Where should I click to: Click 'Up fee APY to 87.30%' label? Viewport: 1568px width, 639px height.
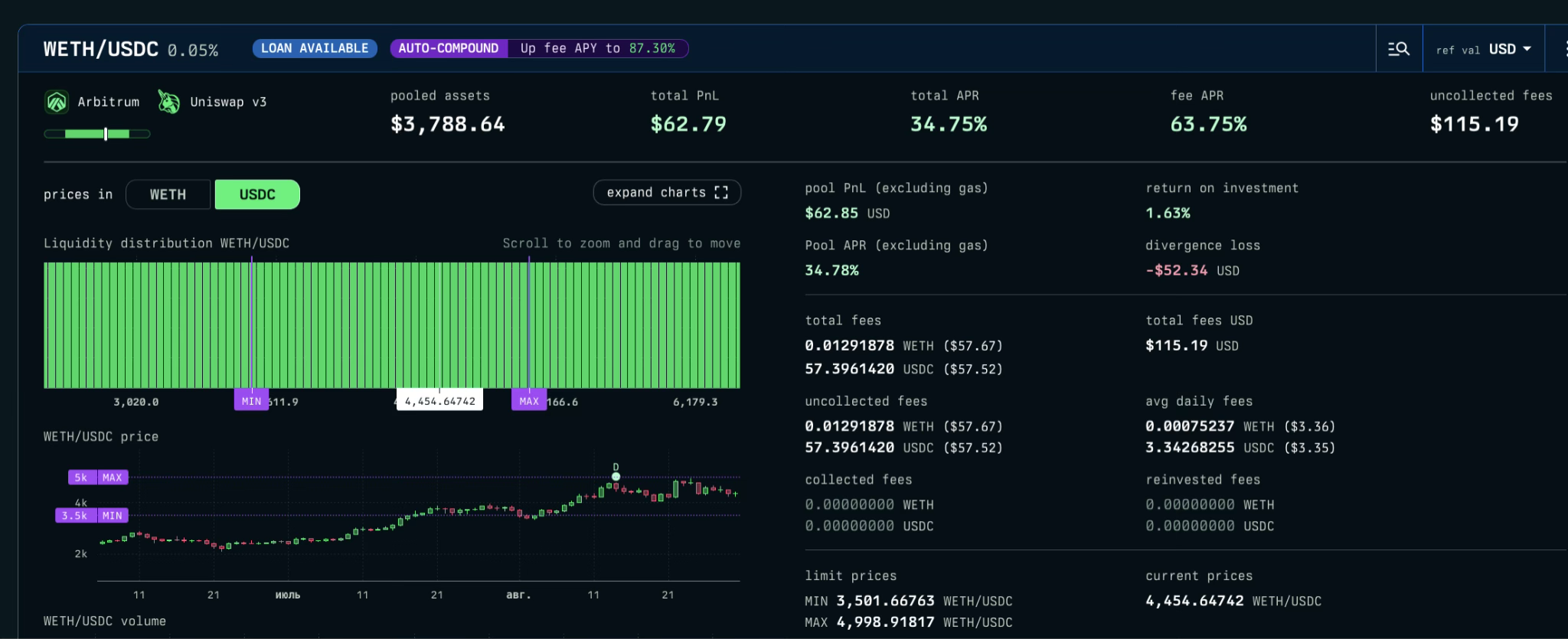click(x=597, y=48)
